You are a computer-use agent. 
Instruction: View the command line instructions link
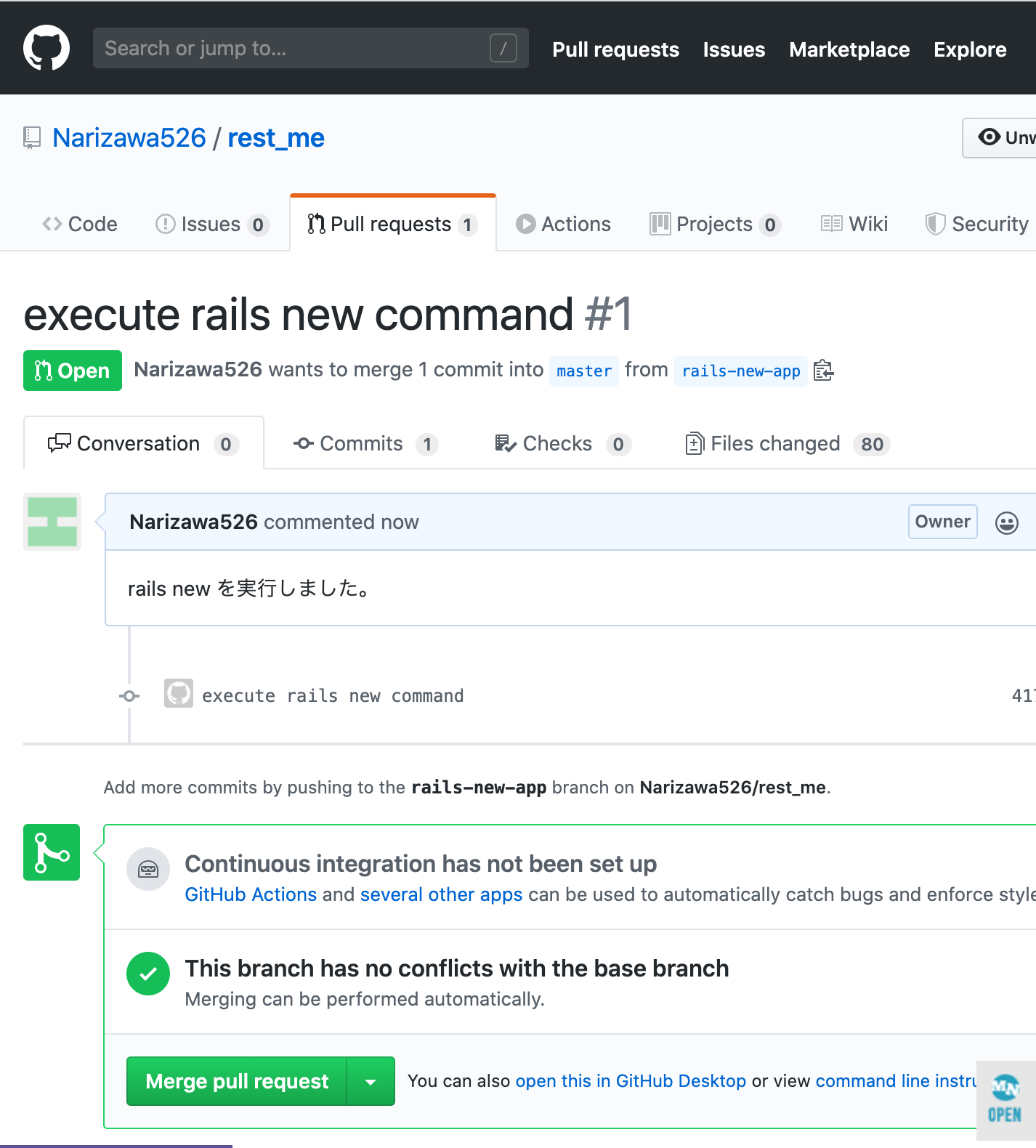coord(896,1081)
